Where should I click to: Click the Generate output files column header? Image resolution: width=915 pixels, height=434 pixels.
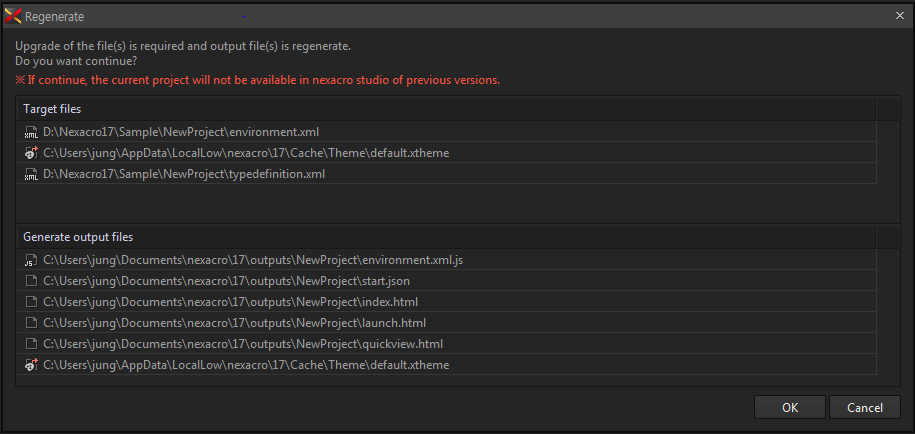pyautogui.click(x=446, y=237)
